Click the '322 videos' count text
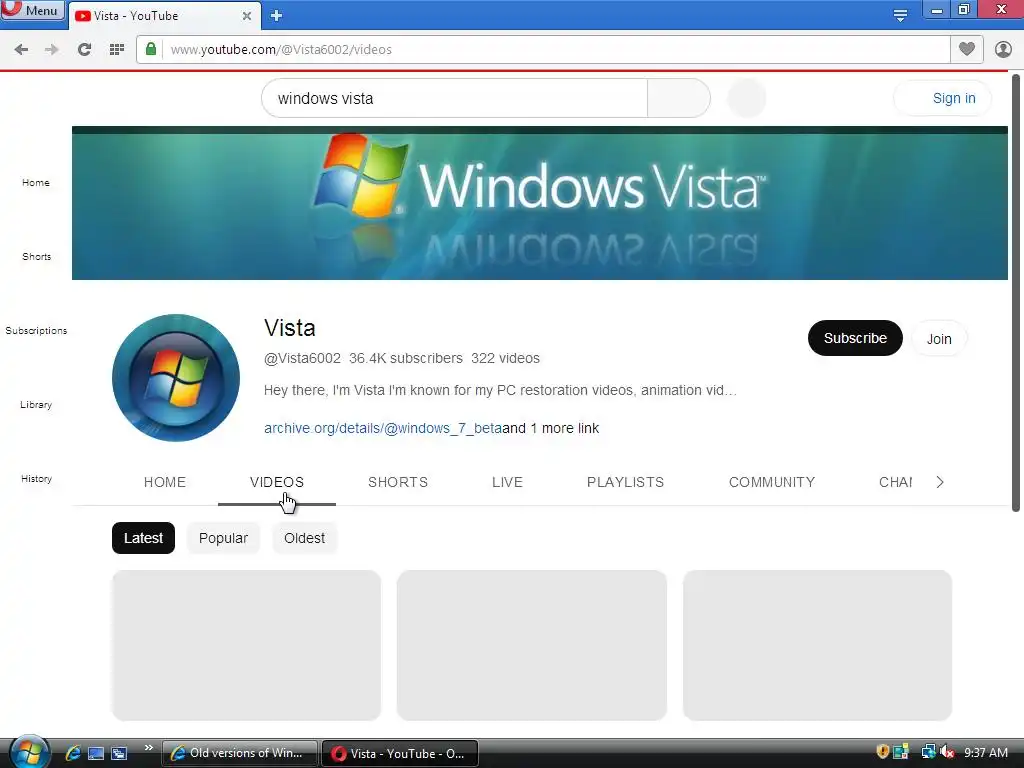This screenshot has width=1024, height=768. 505,358
